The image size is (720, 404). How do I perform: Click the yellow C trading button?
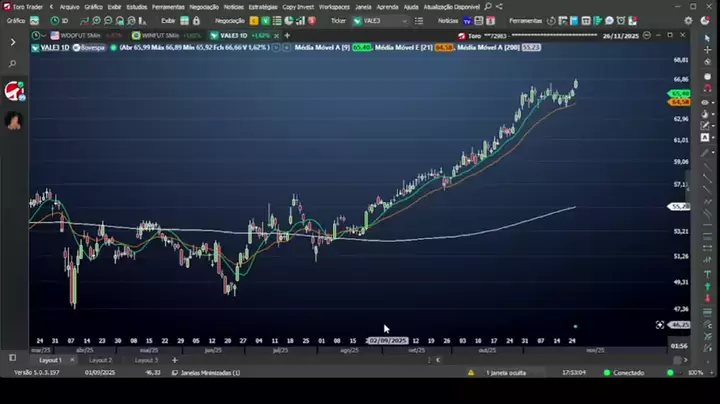coord(252,20)
